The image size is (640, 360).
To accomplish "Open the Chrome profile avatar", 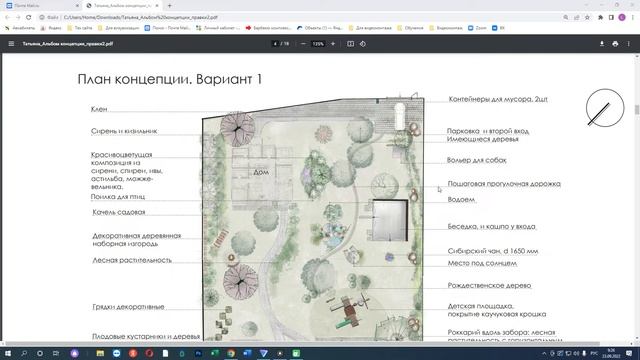I will [622, 18].
